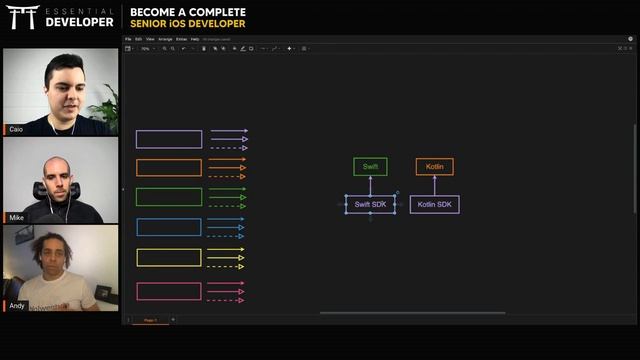This screenshot has height=360, width=640.
Task: Select the purple dashed arrow
Action: click(229, 148)
